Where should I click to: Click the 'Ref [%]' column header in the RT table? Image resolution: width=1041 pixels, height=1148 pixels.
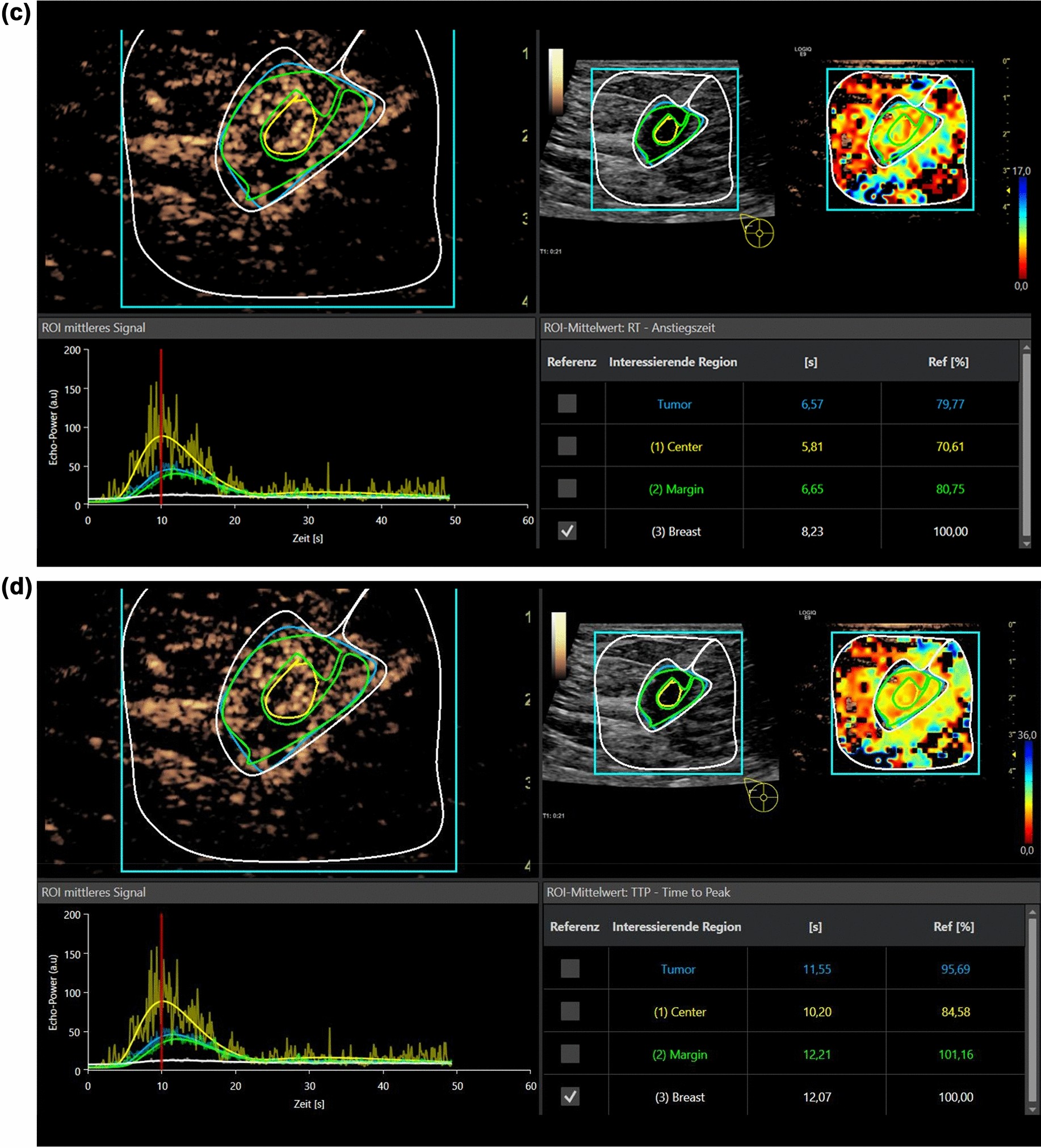948,362
